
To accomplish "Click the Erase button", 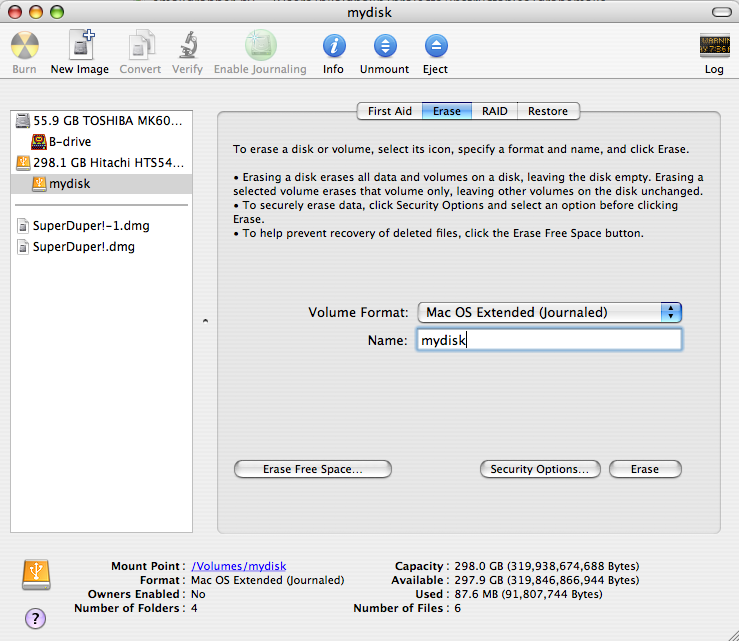I will click(x=645, y=469).
